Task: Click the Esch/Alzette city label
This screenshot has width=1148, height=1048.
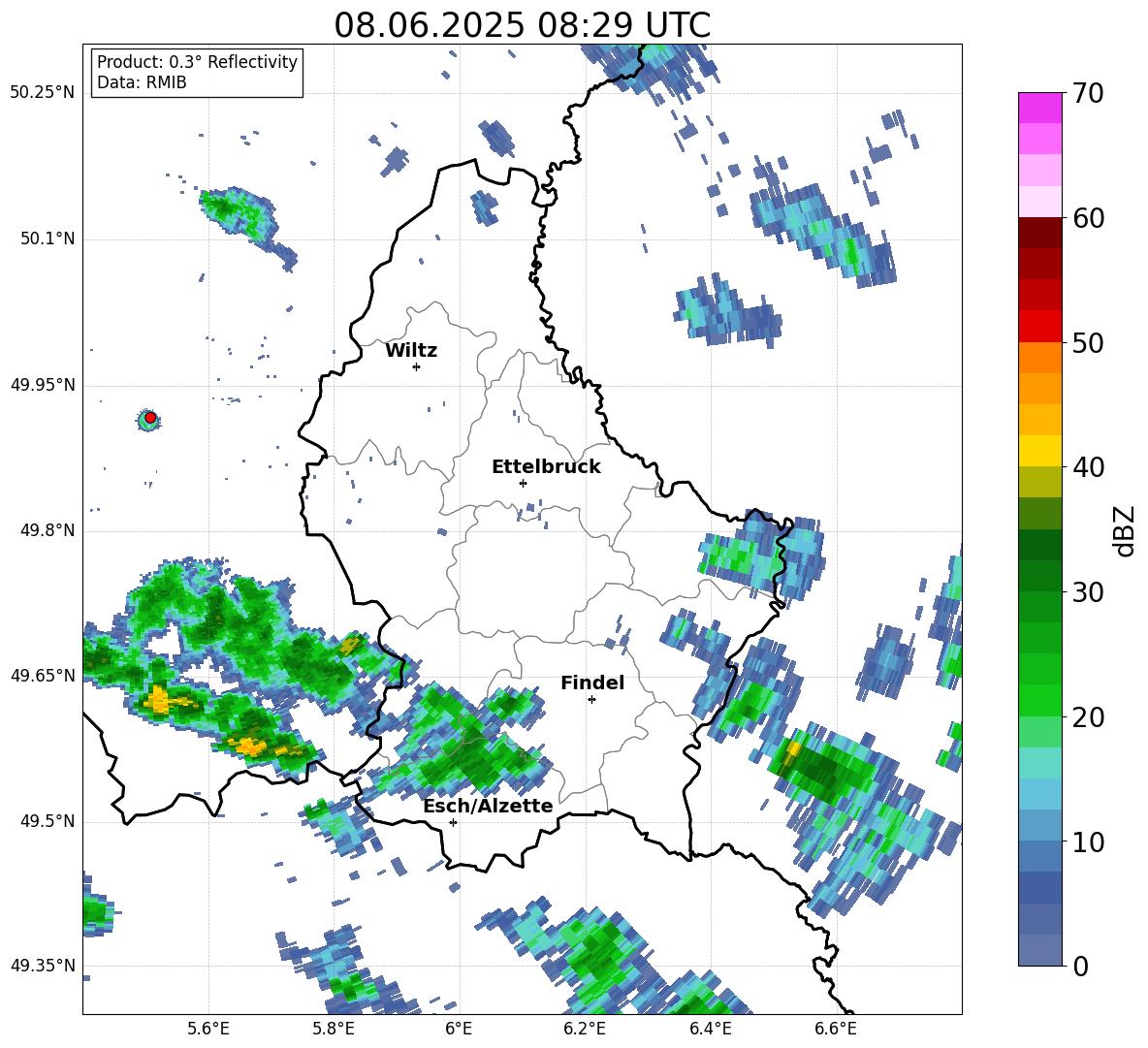Action: click(488, 806)
